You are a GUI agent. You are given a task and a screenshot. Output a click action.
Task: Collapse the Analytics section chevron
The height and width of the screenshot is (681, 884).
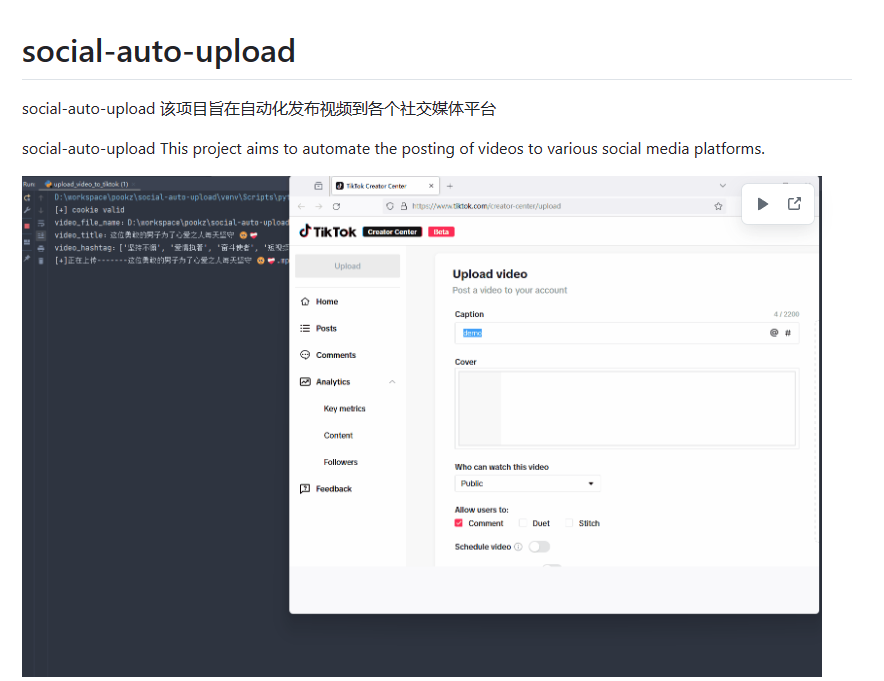[x=392, y=382]
